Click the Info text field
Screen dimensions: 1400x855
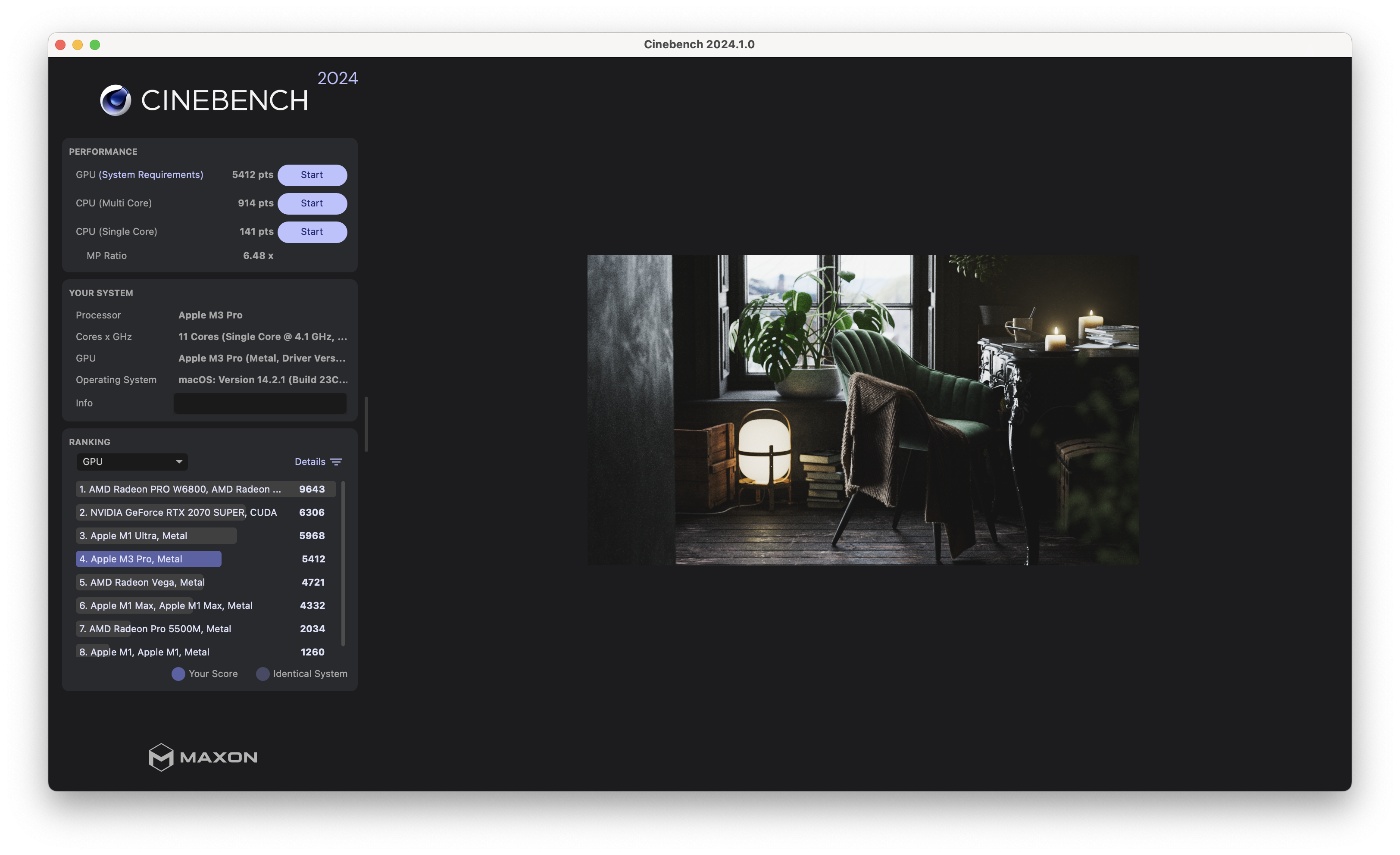pyautogui.click(x=259, y=403)
